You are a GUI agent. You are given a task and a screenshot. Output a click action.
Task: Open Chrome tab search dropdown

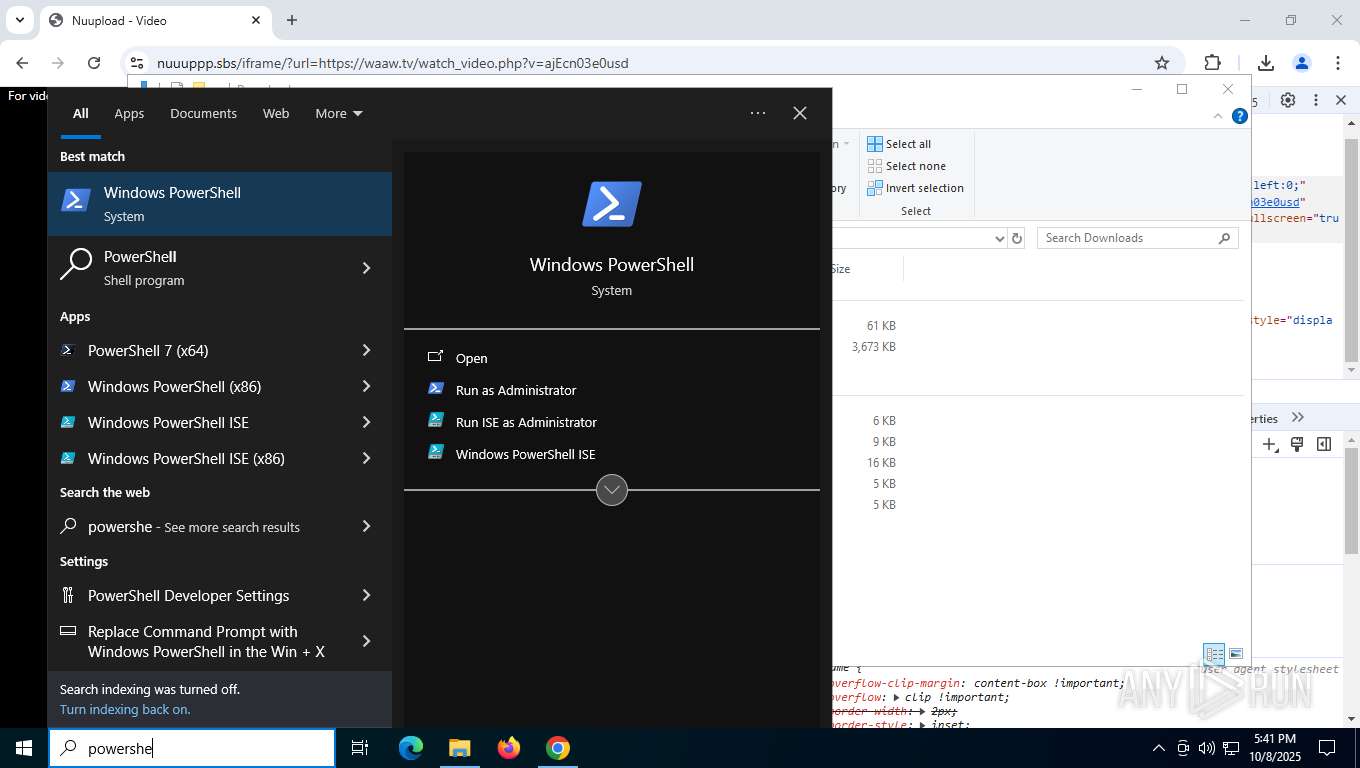click(x=19, y=20)
